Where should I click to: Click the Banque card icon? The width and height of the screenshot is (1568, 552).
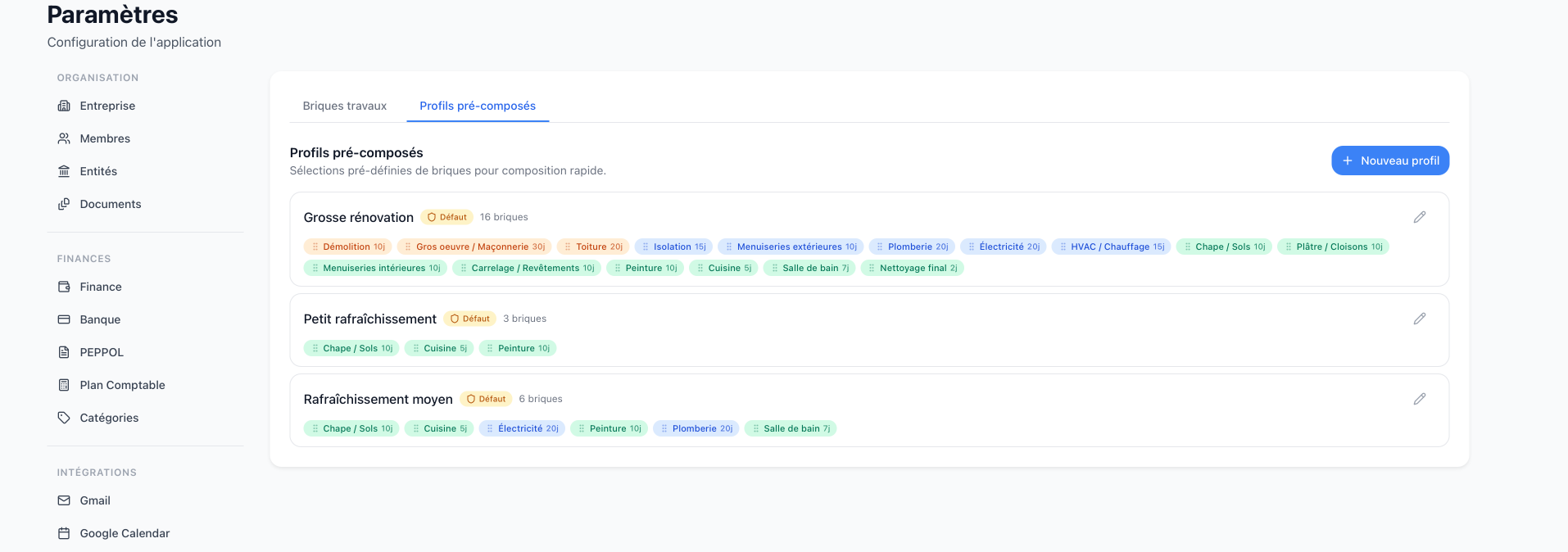tap(64, 319)
